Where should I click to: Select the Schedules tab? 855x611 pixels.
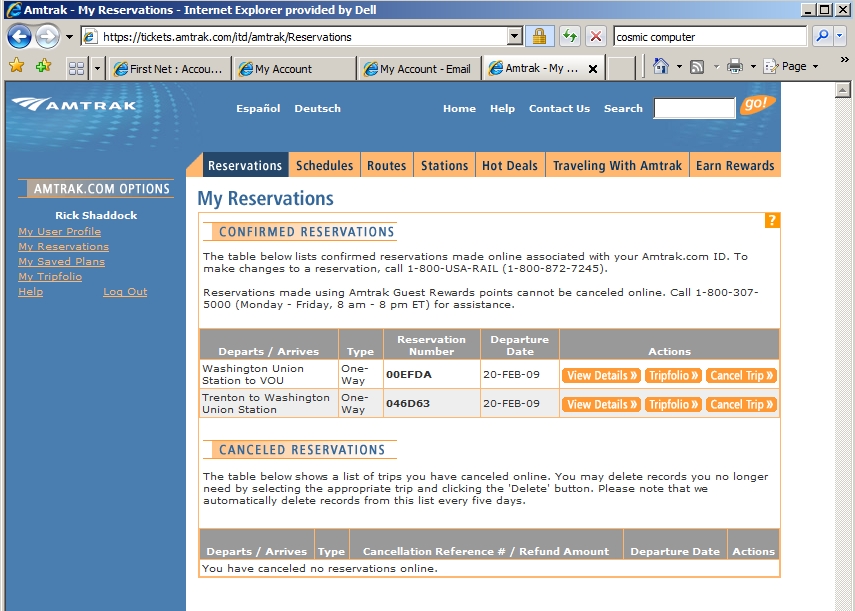(x=324, y=165)
